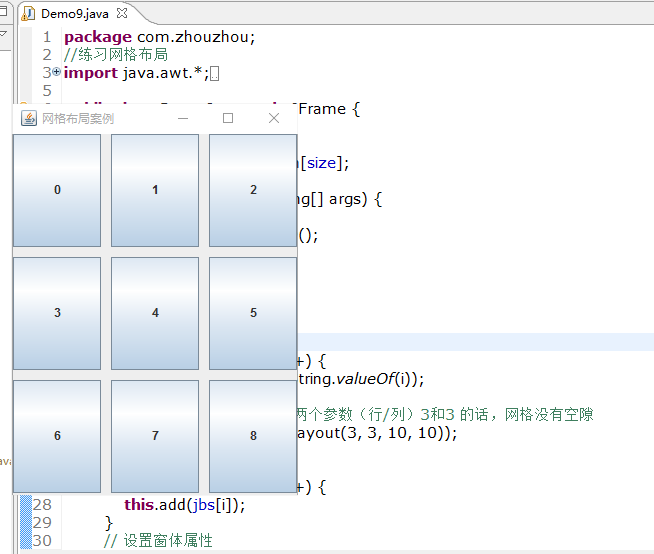Click the import keyword on line 3
Viewport: 654px width, 554px height.
(91, 73)
